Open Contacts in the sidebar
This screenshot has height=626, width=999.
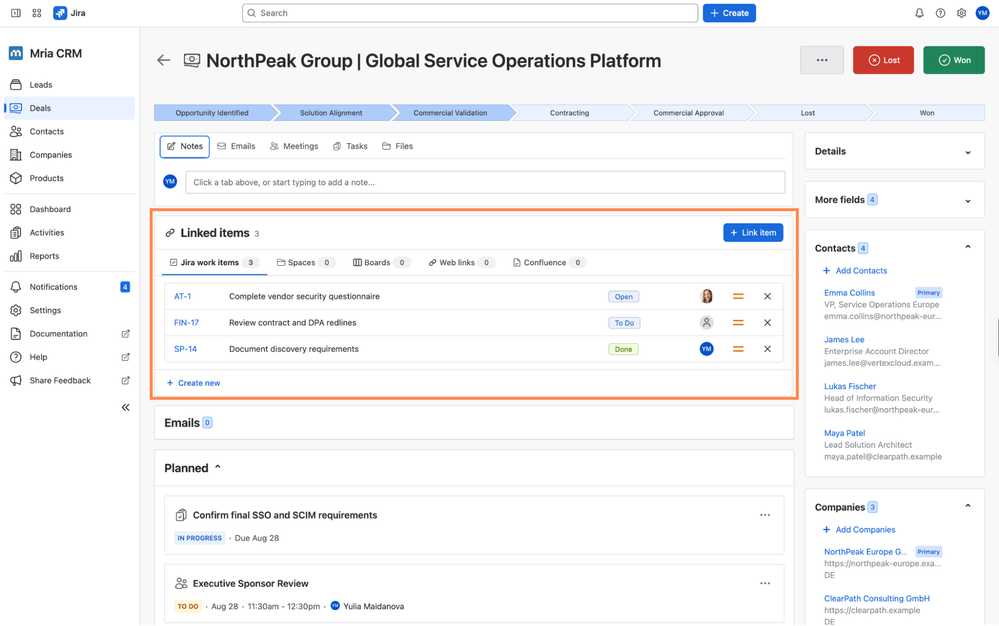click(70, 131)
